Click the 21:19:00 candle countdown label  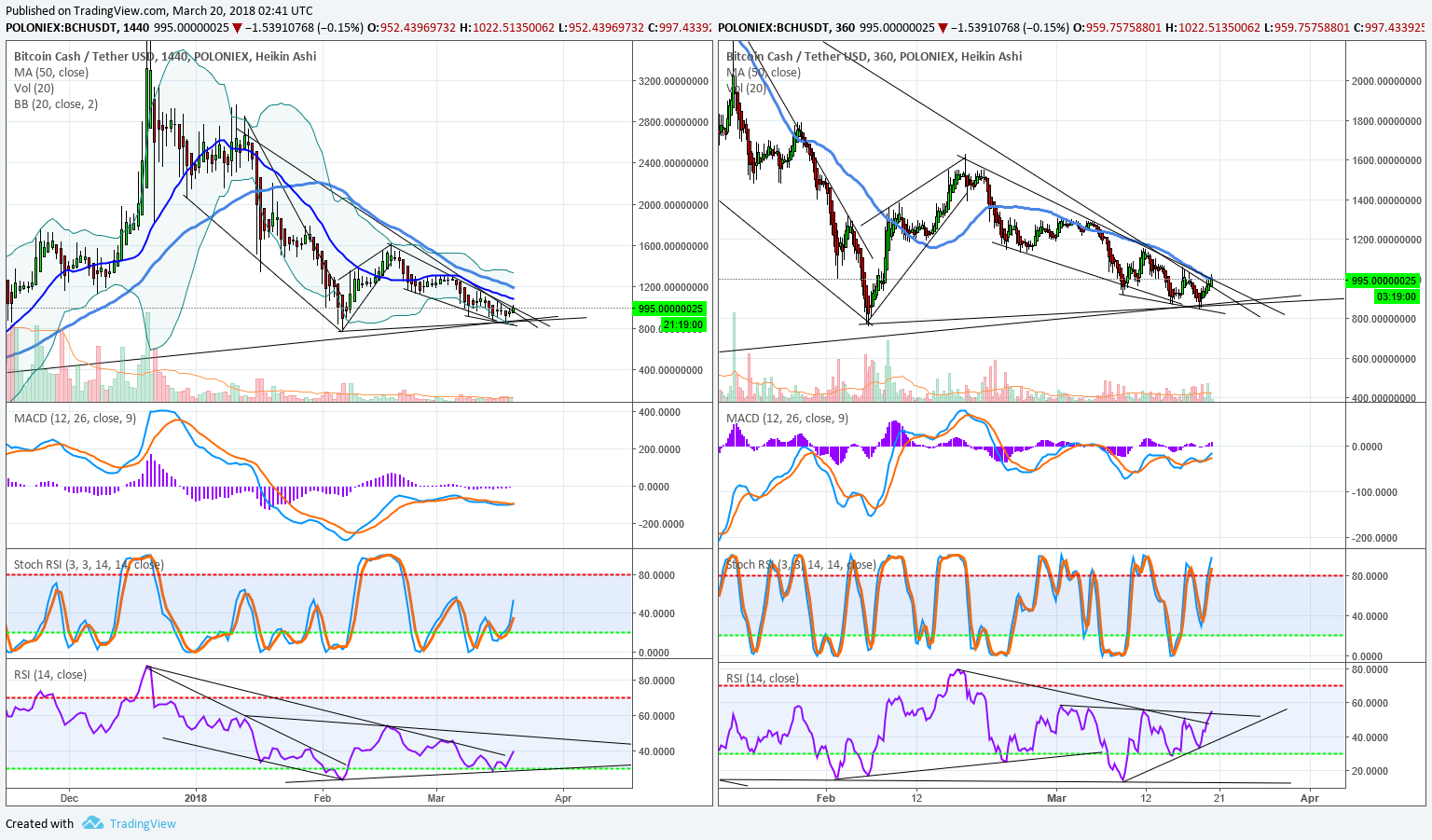[x=683, y=324]
